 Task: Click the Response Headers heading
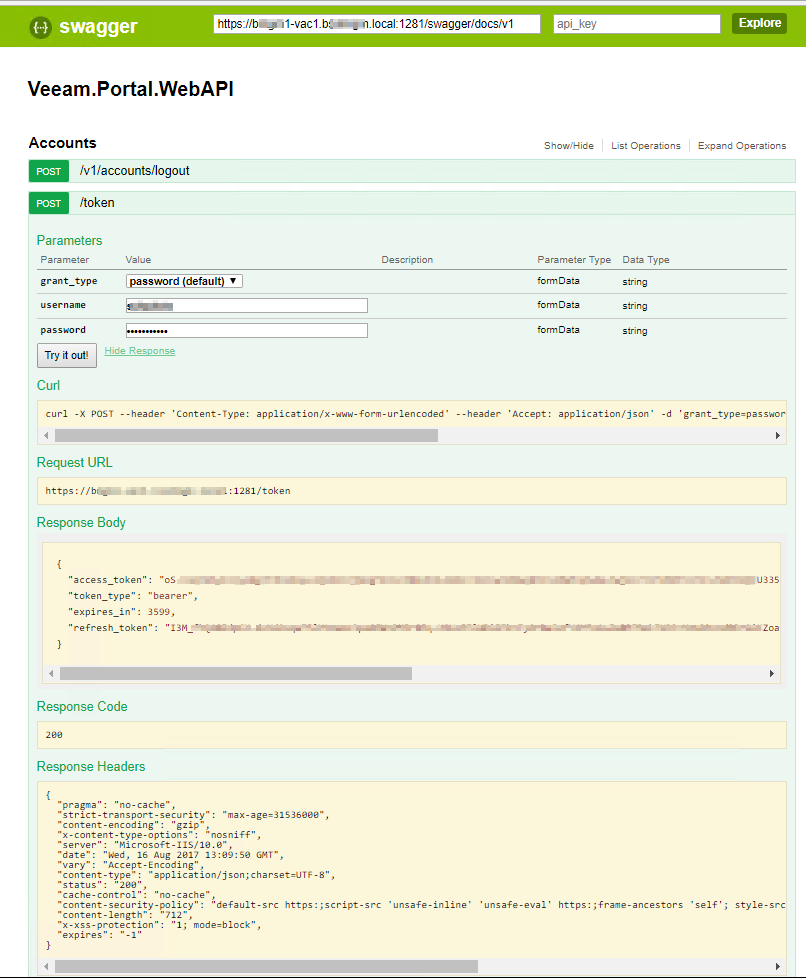(91, 767)
